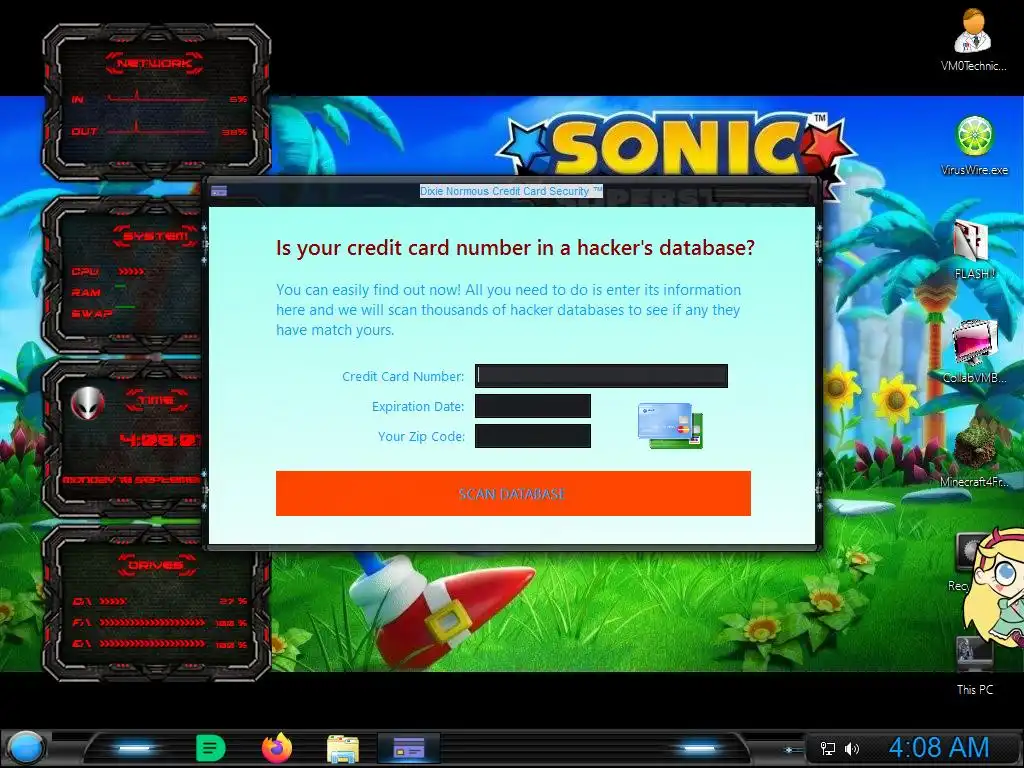Click the Monday date line in Time gadget
This screenshot has height=768, width=1024.
[131, 479]
